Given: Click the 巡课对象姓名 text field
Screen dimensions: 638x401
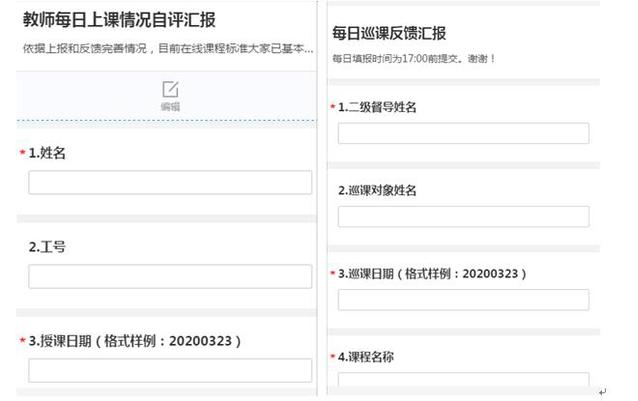Looking at the screenshot, I should coord(463,216).
